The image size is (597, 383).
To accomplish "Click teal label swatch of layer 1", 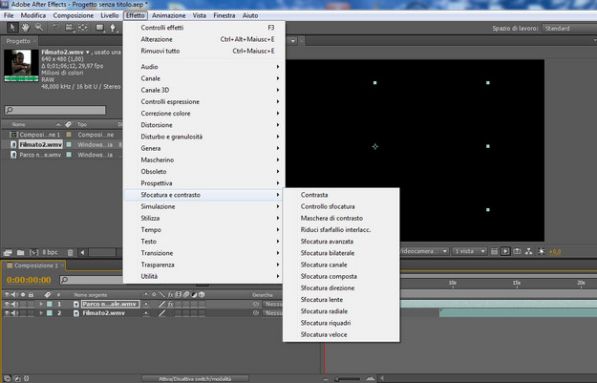I will [49, 304].
